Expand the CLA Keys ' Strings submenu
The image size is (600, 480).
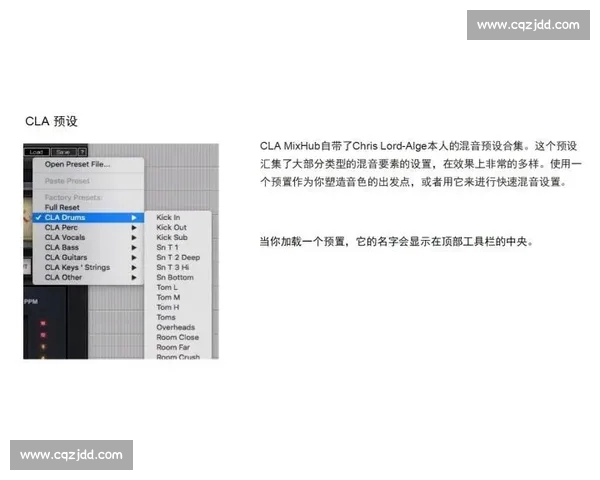[88, 267]
